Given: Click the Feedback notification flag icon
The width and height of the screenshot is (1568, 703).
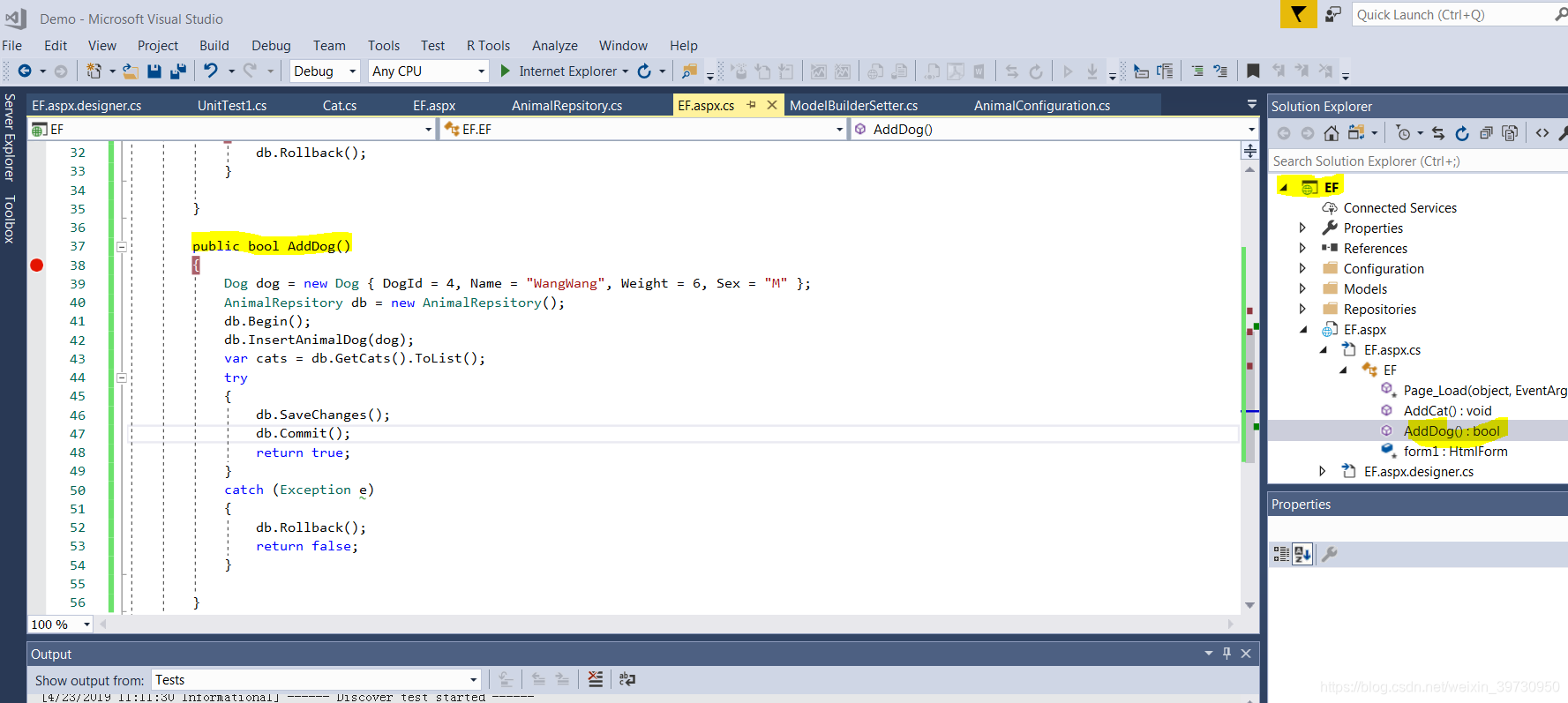Looking at the screenshot, I should pyautogui.click(x=1298, y=14).
